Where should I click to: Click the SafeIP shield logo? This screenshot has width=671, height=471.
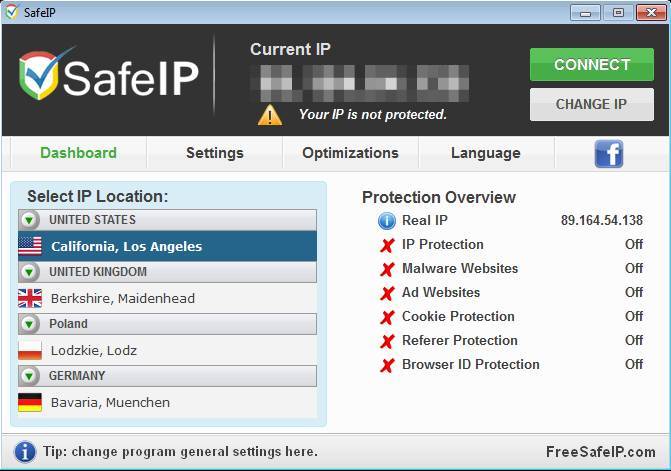point(45,76)
